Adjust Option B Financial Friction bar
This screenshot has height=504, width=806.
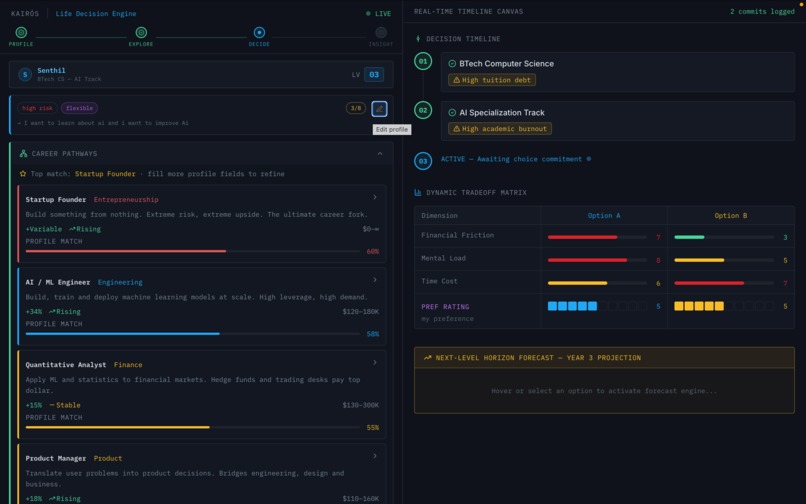724,237
